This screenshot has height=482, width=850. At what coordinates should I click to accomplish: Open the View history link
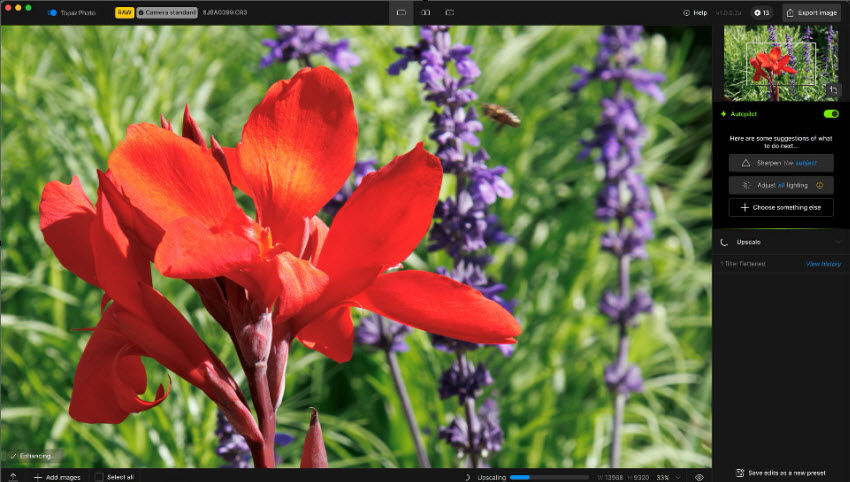(x=823, y=264)
